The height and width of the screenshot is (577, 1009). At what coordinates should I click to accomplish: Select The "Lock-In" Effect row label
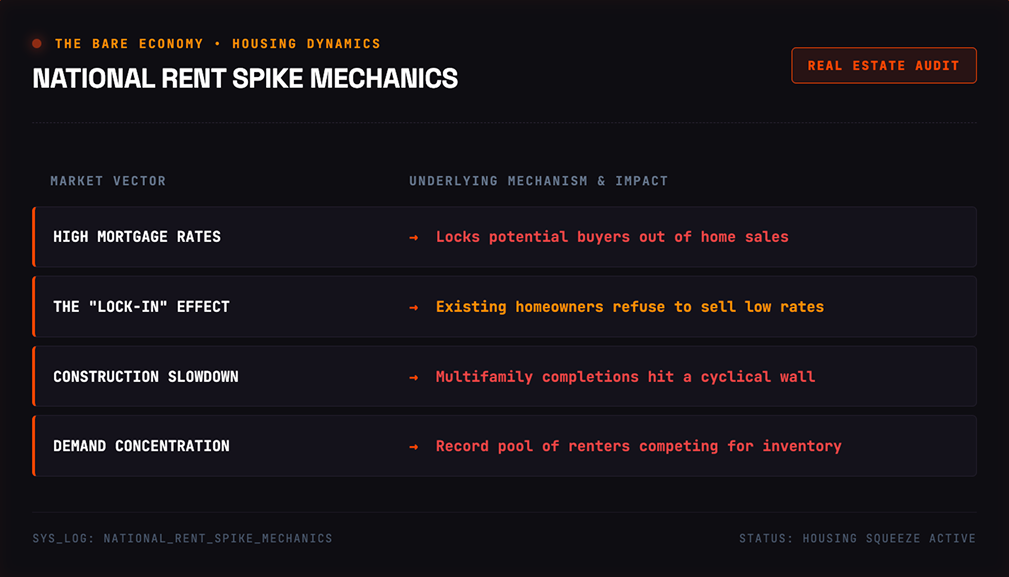142,307
